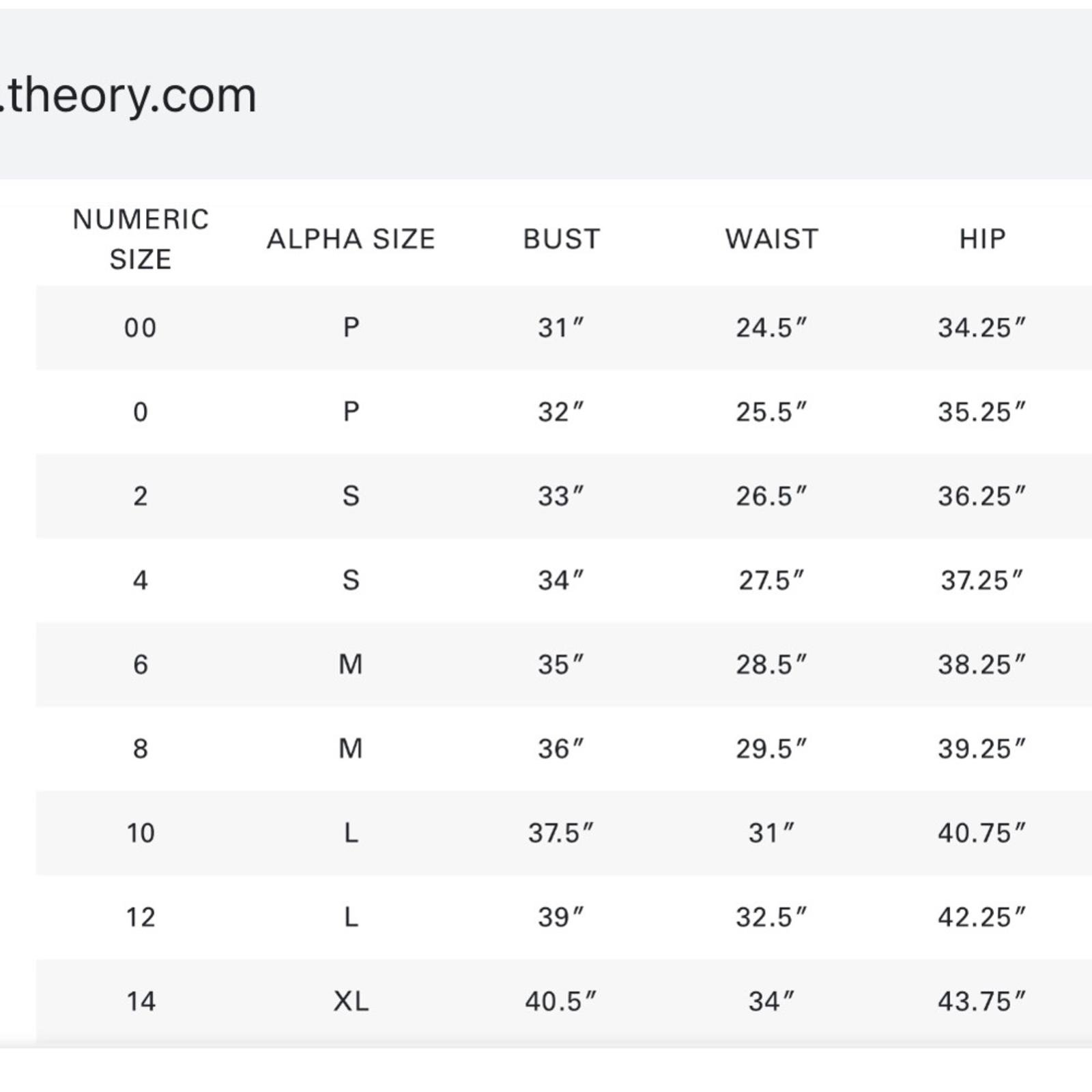Image resolution: width=1092 pixels, height=1092 pixels.
Task: Click numeric size 14 cell
Action: (141, 1001)
